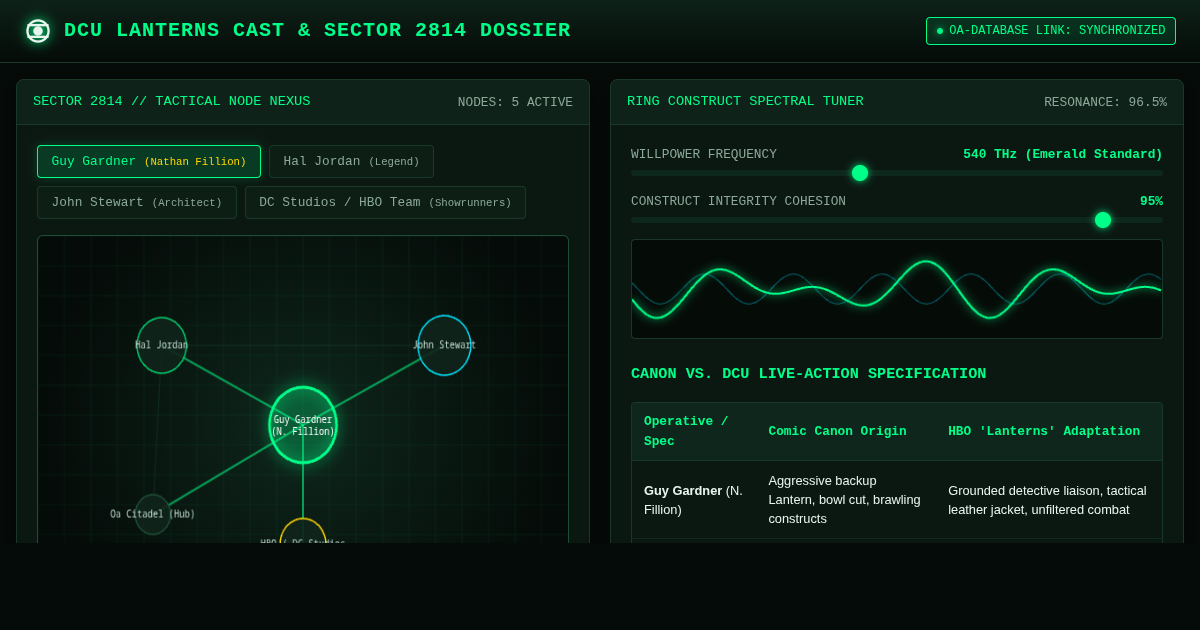Select the John Stewart node in graph

click(x=444, y=345)
